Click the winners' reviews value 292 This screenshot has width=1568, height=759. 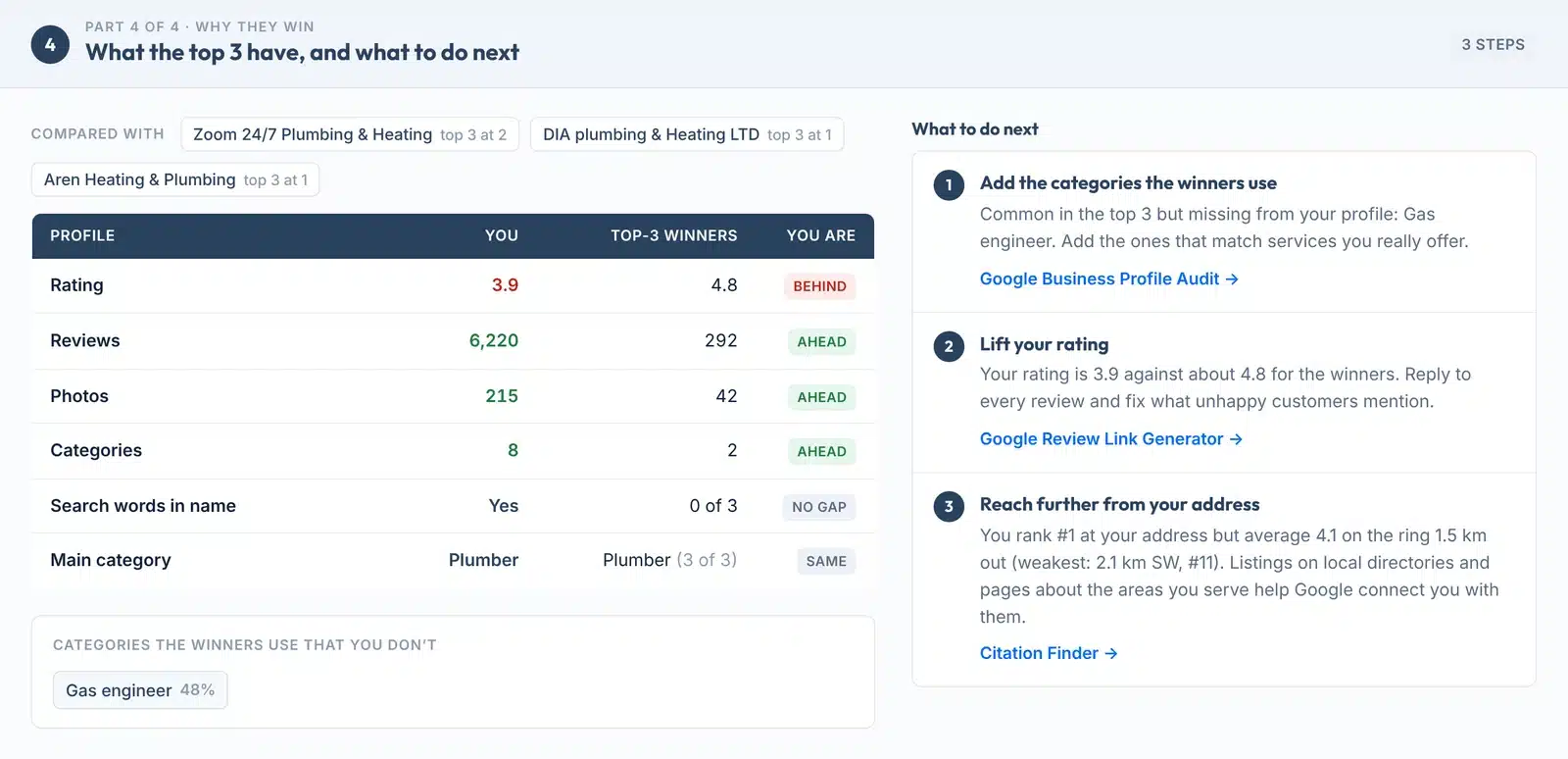coord(721,340)
